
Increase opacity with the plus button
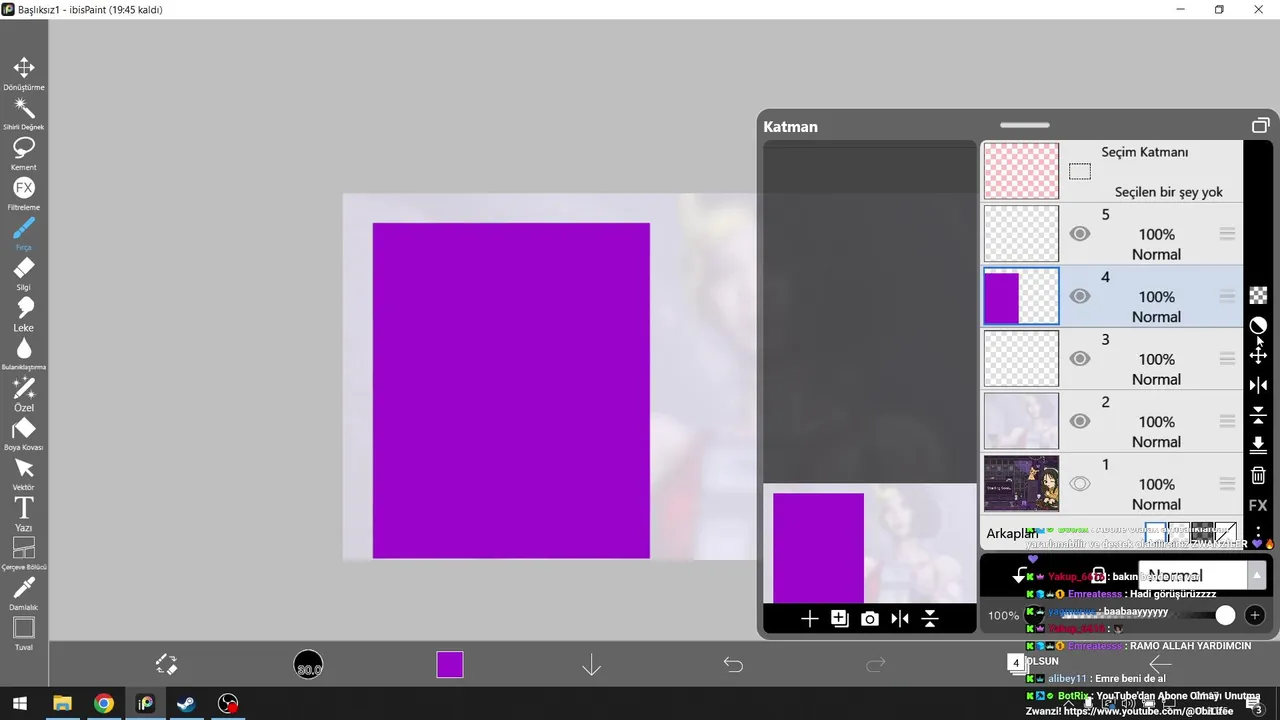click(x=1255, y=615)
